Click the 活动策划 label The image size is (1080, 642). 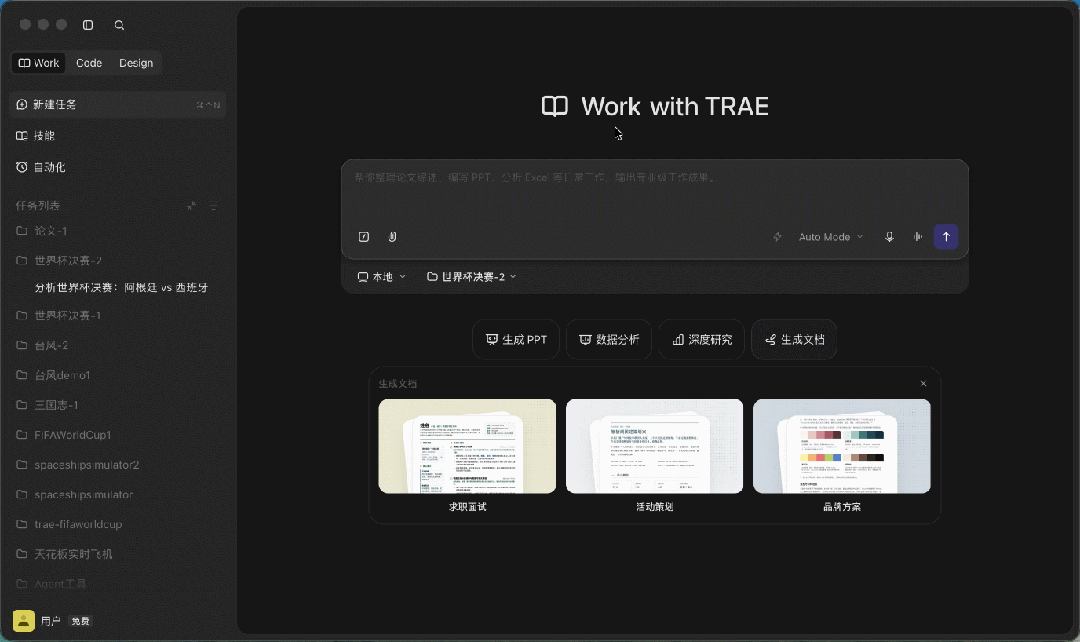[x=654, y=507]
